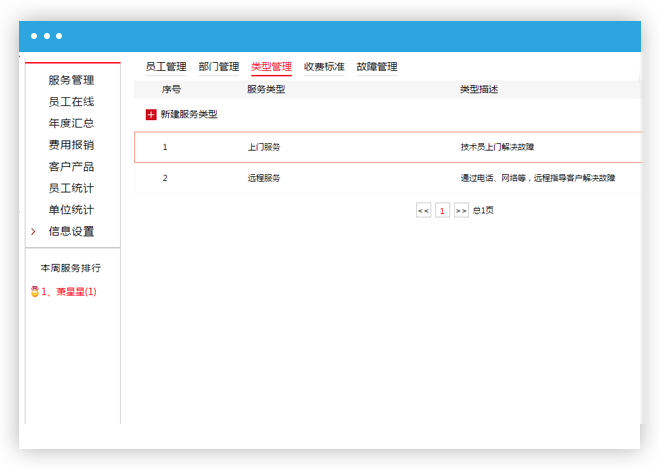Select page number 1 in pagination
Screen dimensions: 659x470
442,211
